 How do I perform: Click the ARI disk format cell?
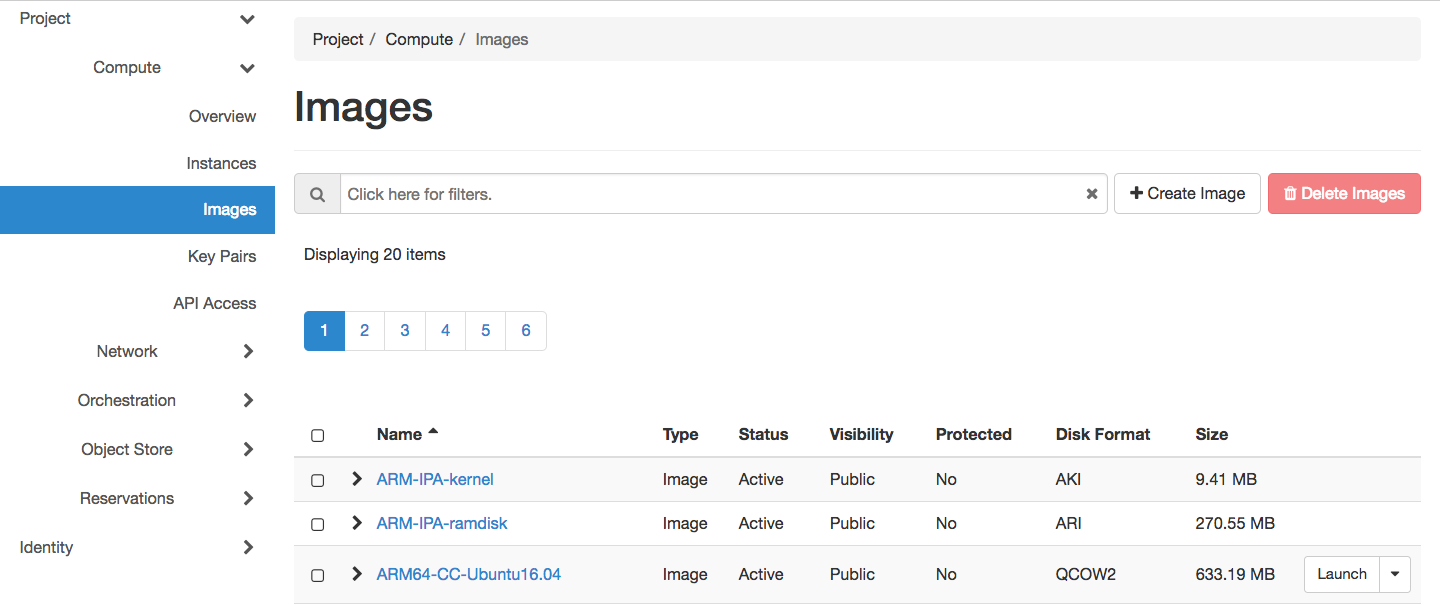[1068, 523]
